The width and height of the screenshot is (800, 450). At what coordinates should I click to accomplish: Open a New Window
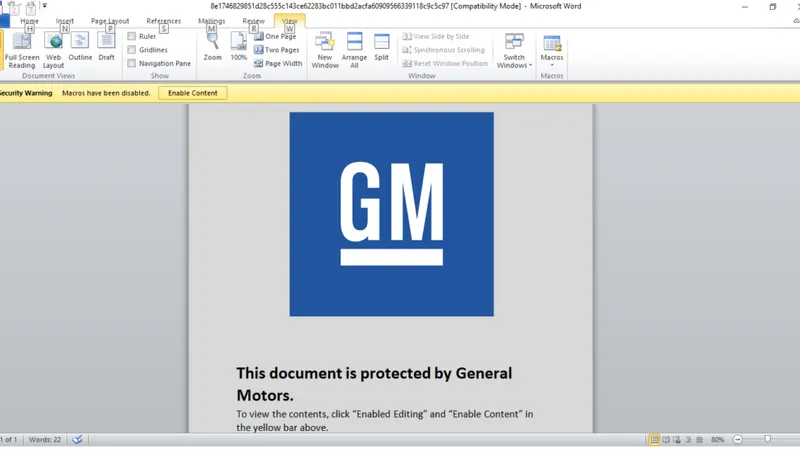click(325, 50)
